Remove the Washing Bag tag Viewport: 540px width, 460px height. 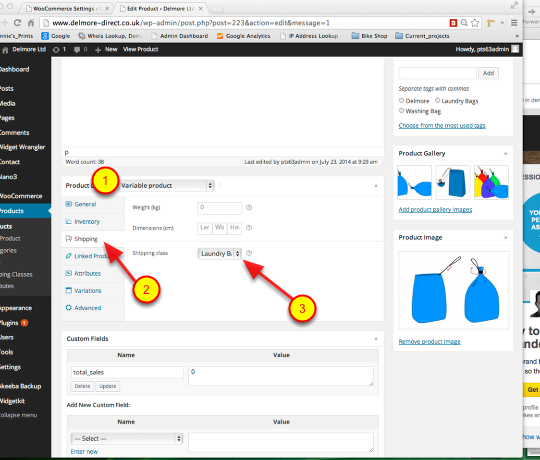coord(401,111)
